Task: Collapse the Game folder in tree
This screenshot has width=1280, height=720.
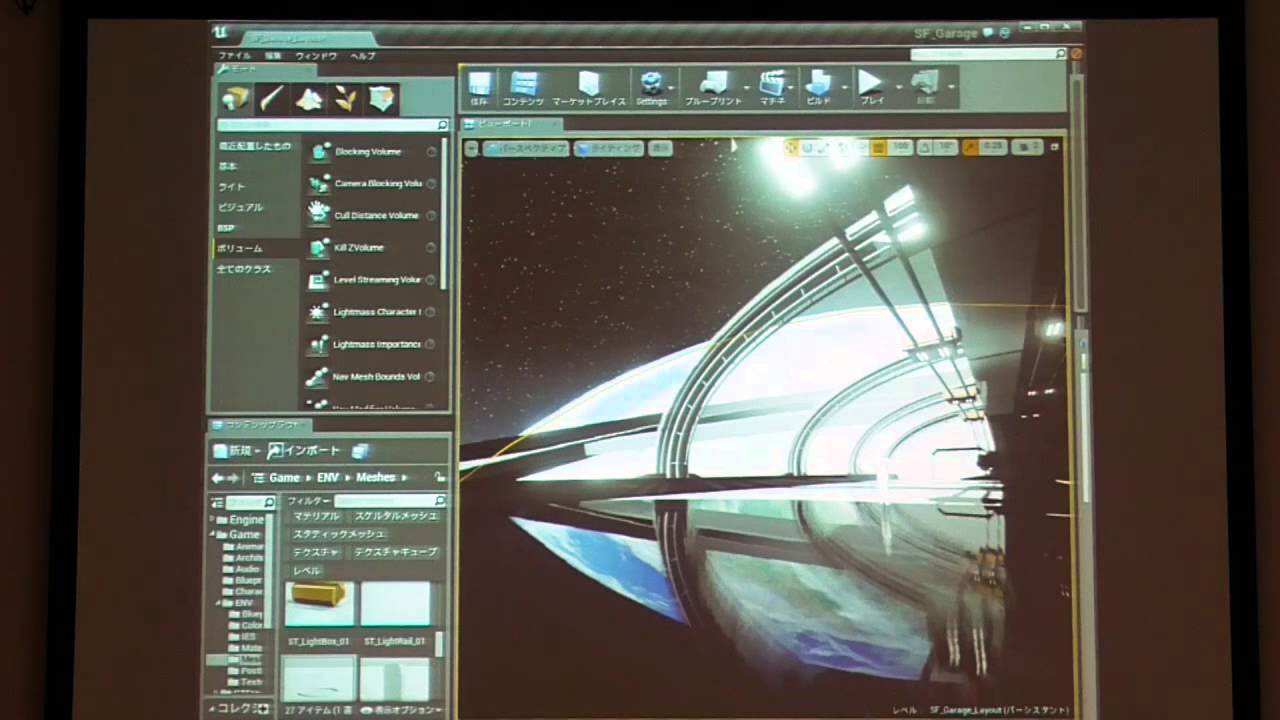Action: tap(212, 534)
